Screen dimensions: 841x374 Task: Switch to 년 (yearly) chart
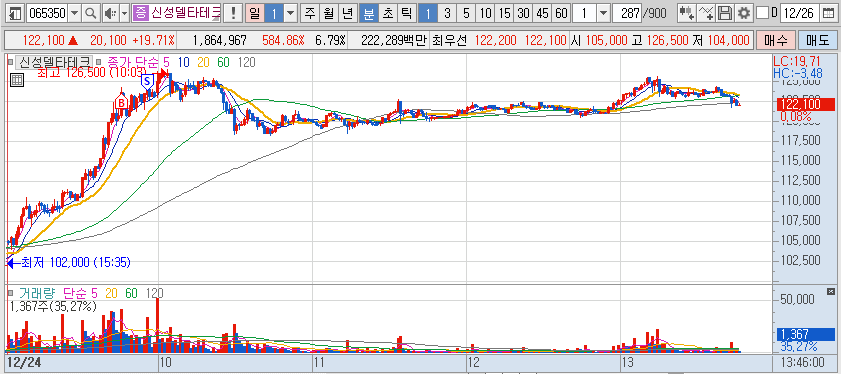click(x=348, y=13)
